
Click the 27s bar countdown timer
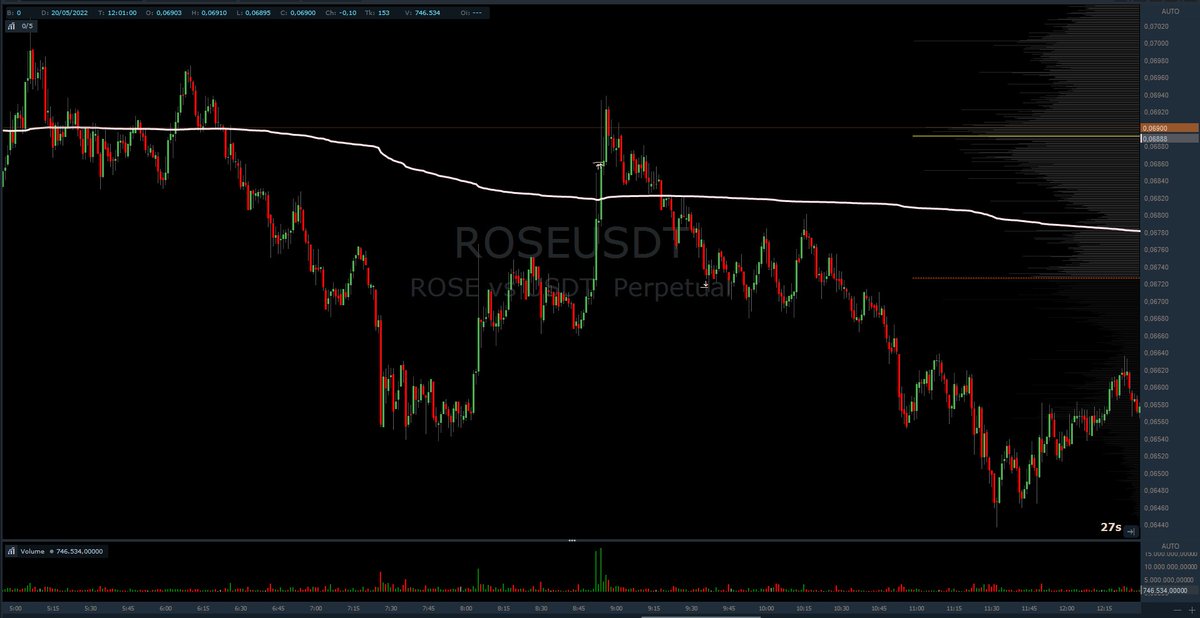(x=1110, y=525)
